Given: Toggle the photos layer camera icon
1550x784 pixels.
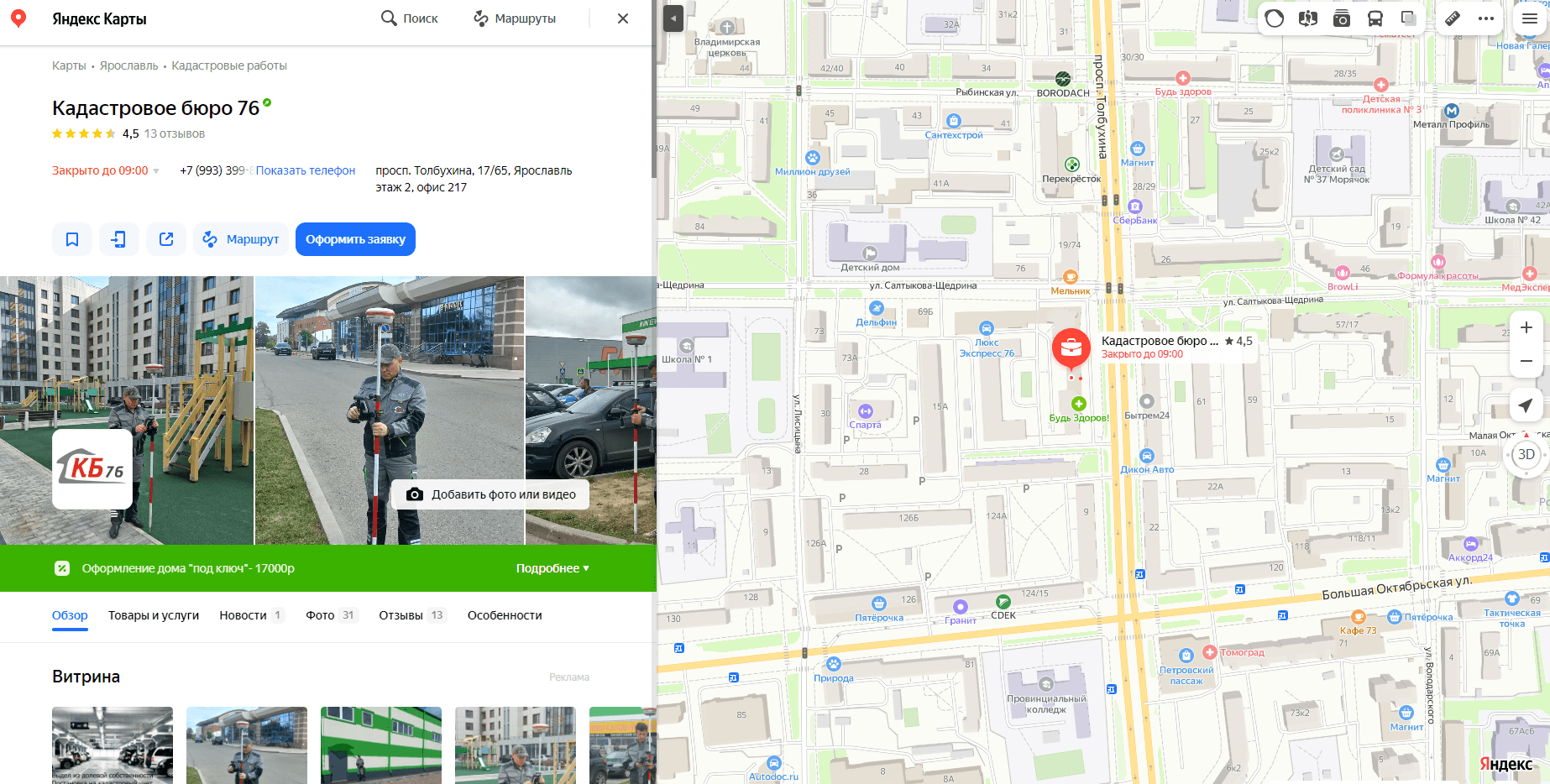Looking at the screenshot, I should [1342, 18].
